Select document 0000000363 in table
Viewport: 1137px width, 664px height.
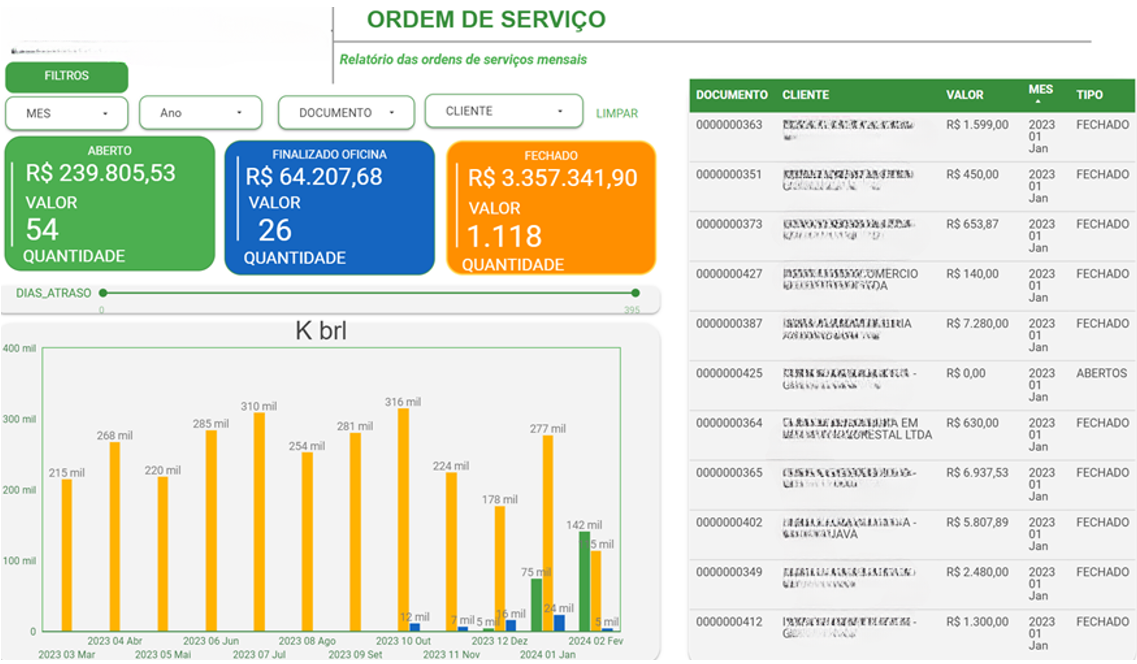tap(729, 125)
